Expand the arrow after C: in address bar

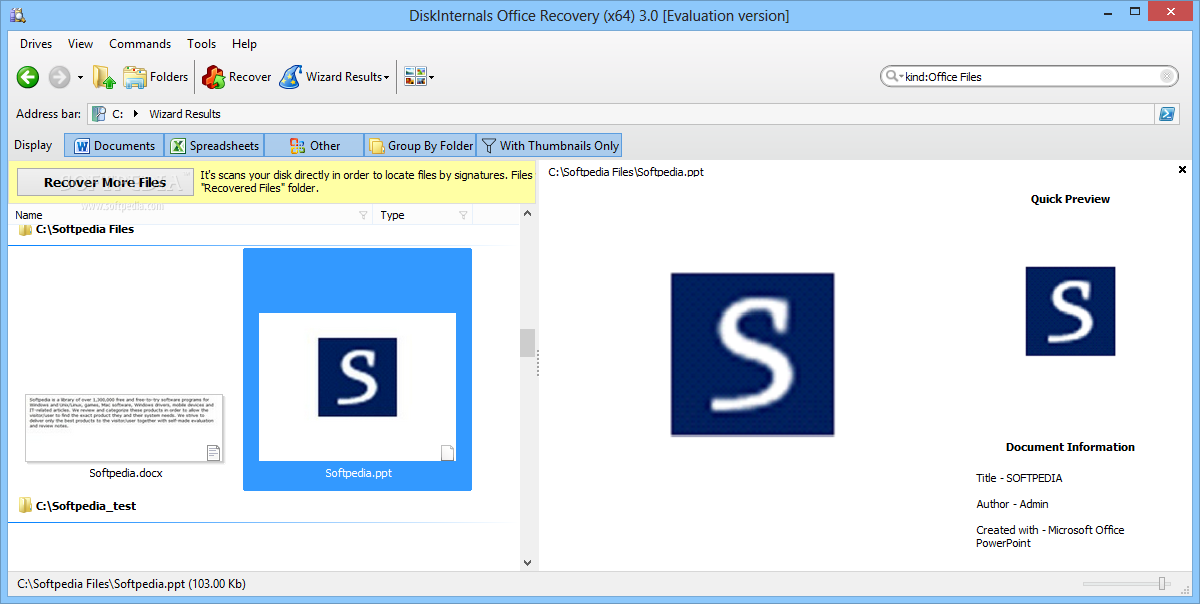click(x=135, y=114)
